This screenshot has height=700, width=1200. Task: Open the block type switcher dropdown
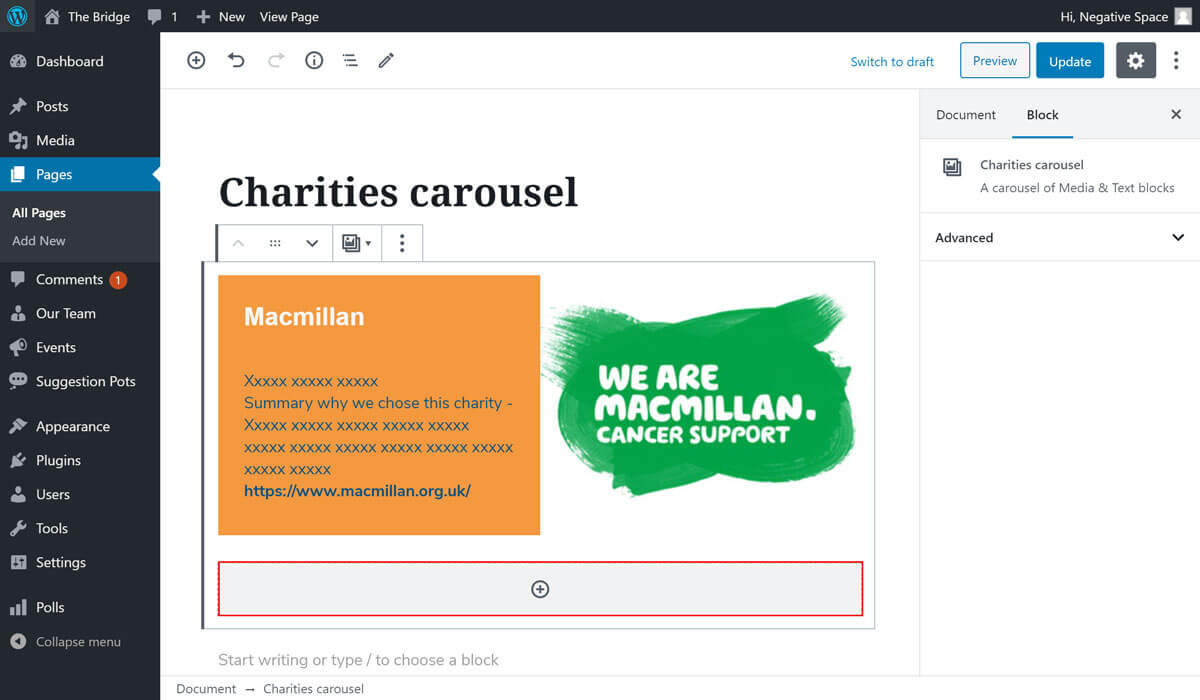click(x=356, y=243)
